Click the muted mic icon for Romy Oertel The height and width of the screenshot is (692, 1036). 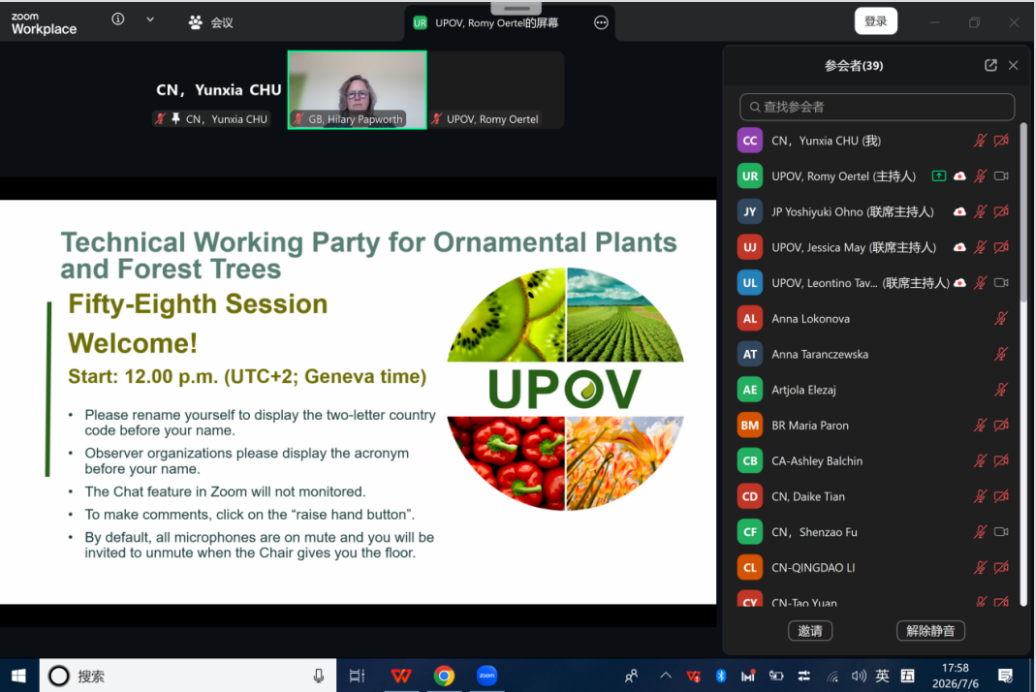tap(980, 176)
